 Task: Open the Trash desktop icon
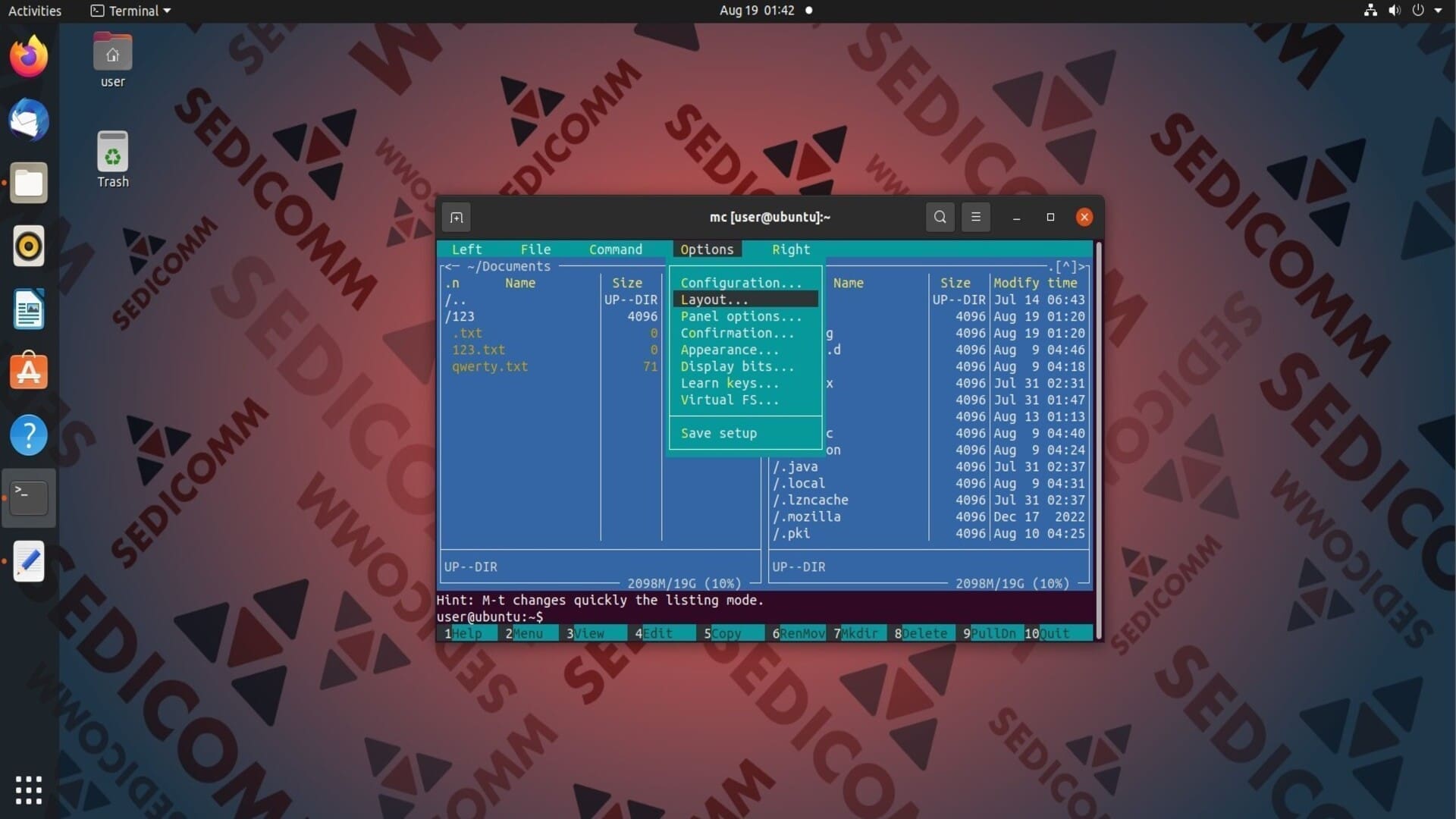tap(112, 160)
